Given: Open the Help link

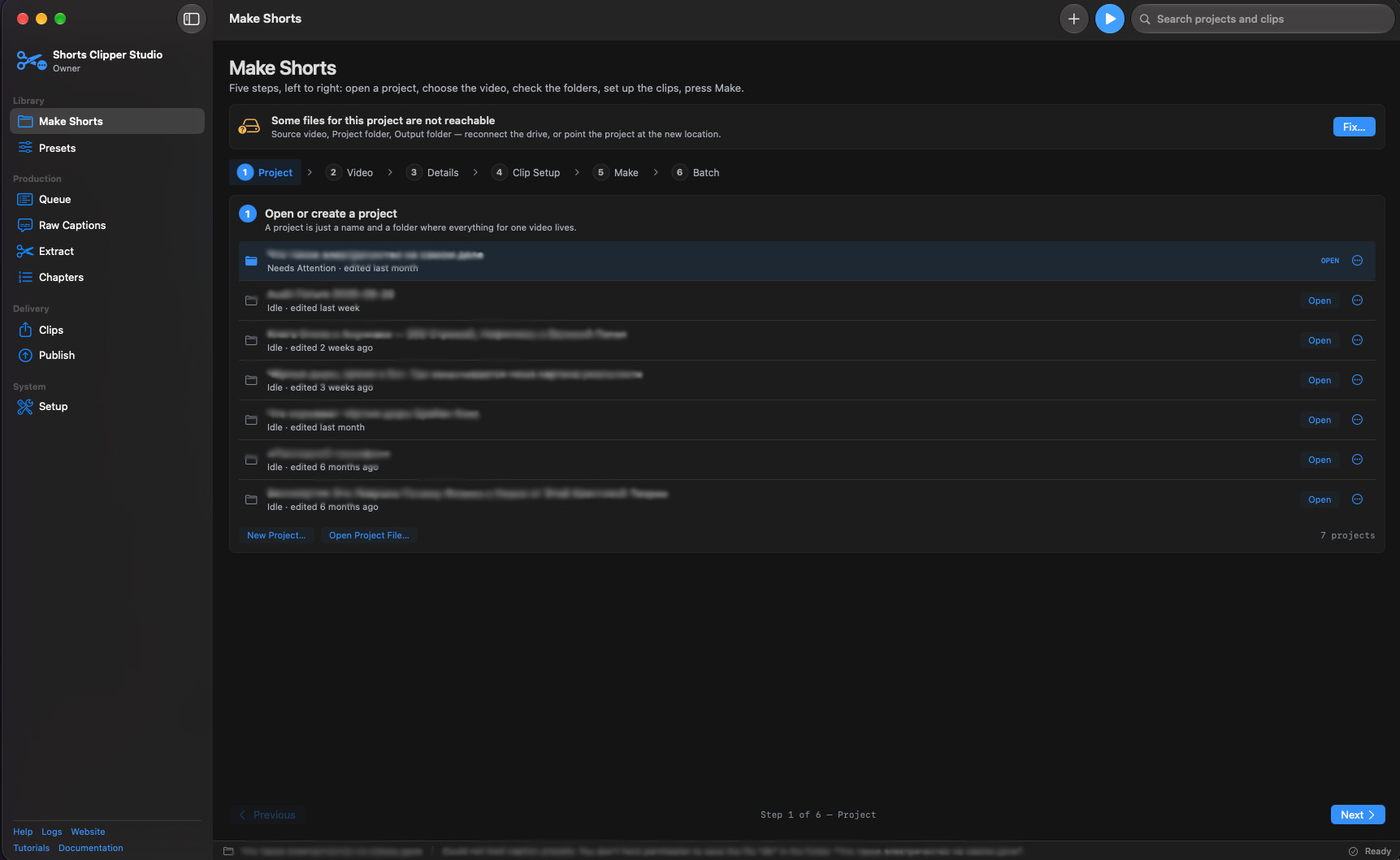Looking at the screenshot, I should [23, 832].
